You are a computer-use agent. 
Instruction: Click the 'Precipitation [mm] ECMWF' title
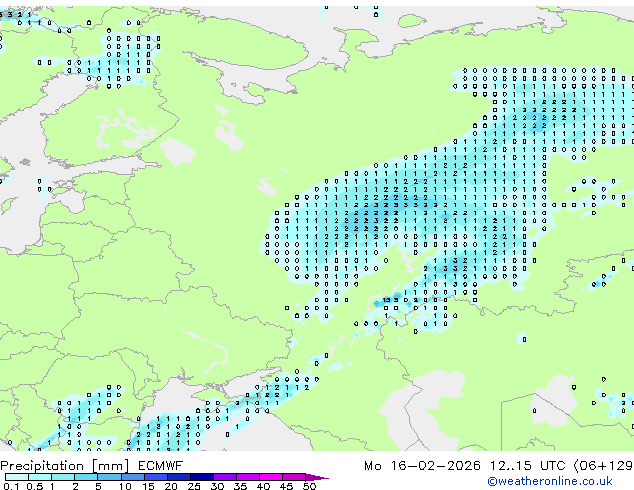92,466
